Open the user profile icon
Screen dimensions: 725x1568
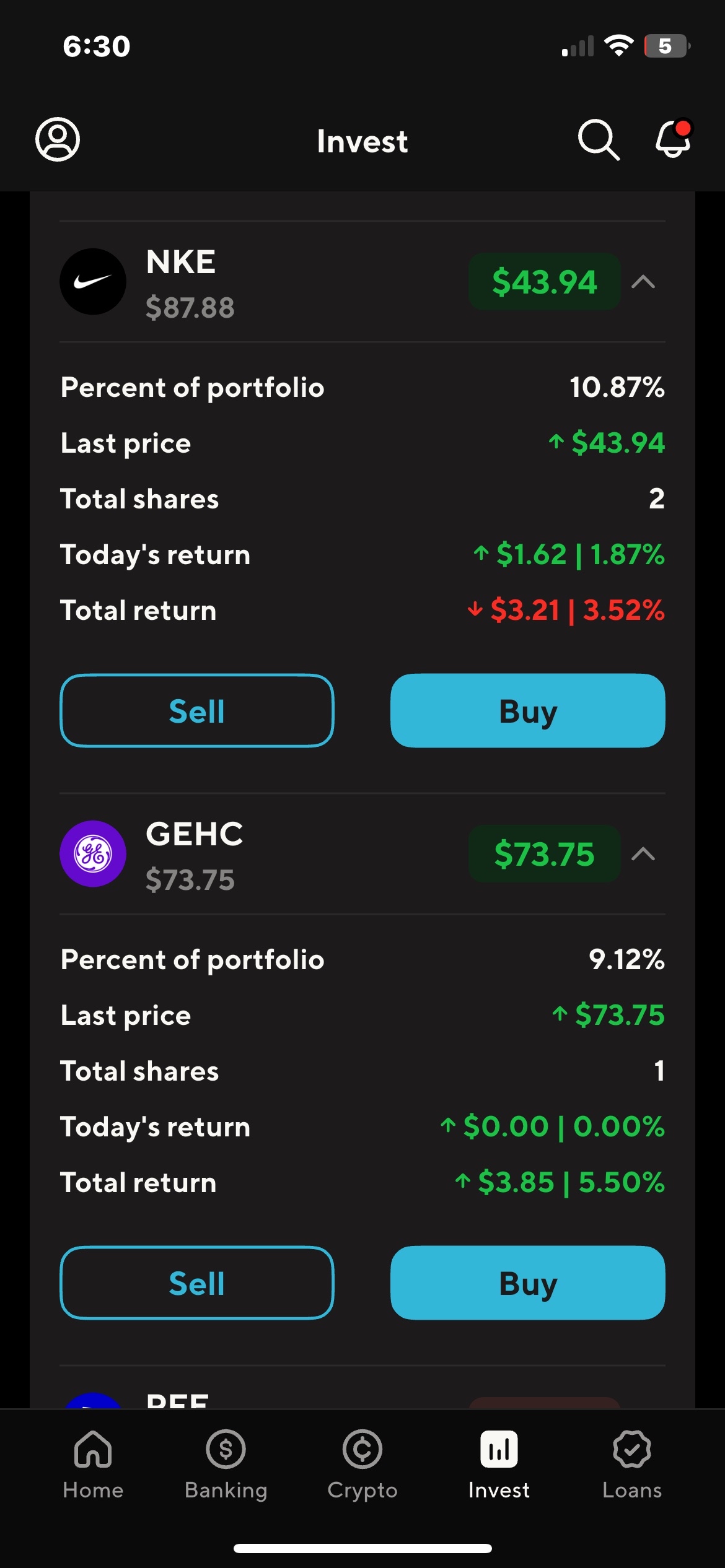click(58, 140)
